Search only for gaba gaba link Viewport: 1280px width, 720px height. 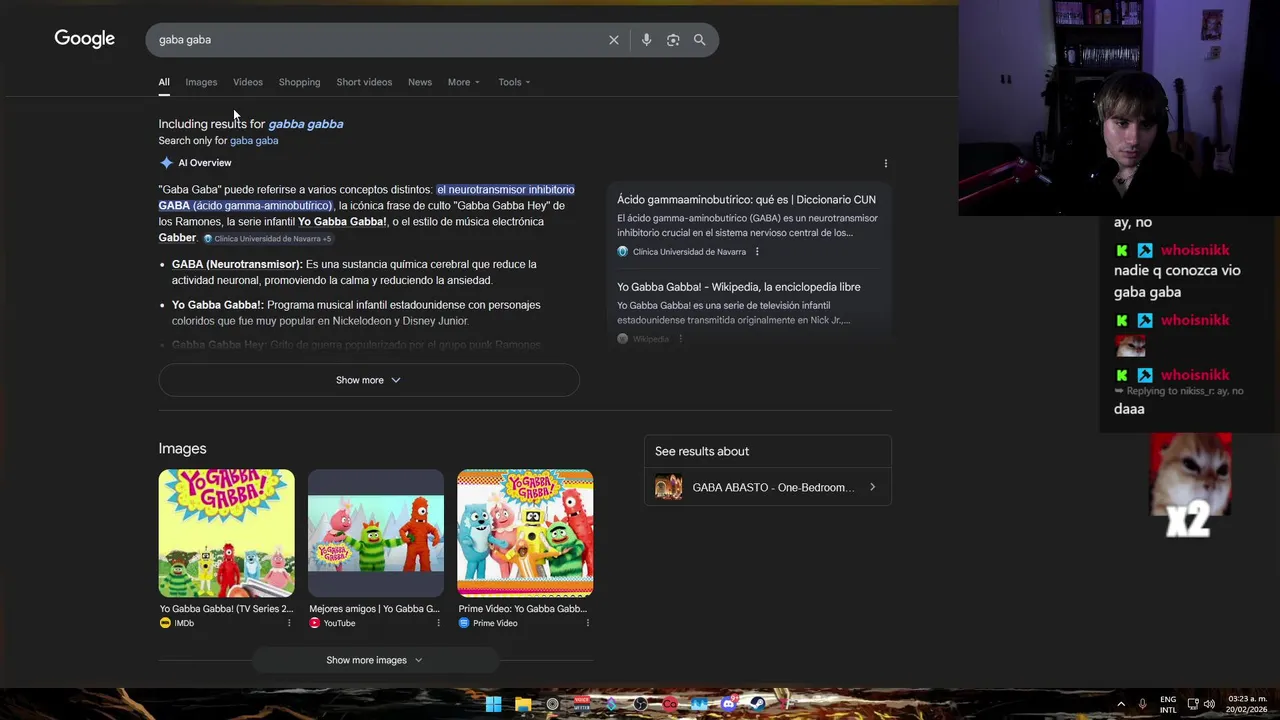(254, 141)
